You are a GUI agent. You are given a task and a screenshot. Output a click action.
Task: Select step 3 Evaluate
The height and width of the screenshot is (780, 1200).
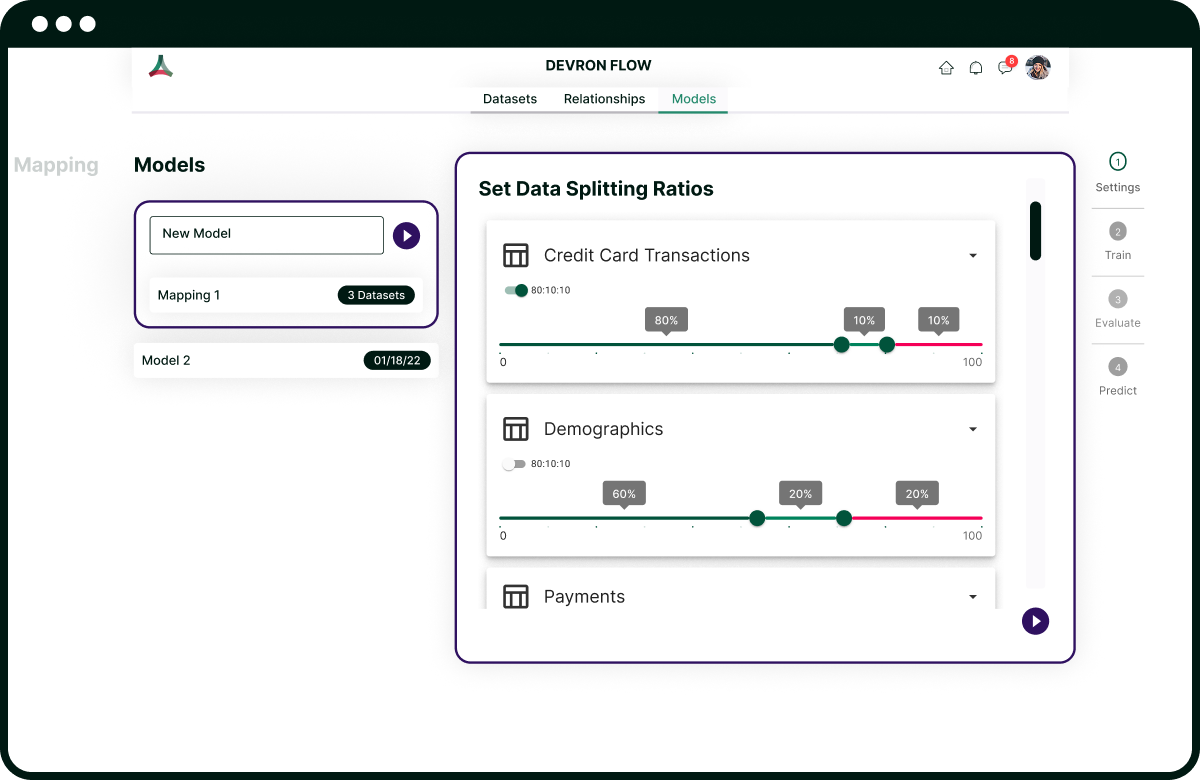1117,310
